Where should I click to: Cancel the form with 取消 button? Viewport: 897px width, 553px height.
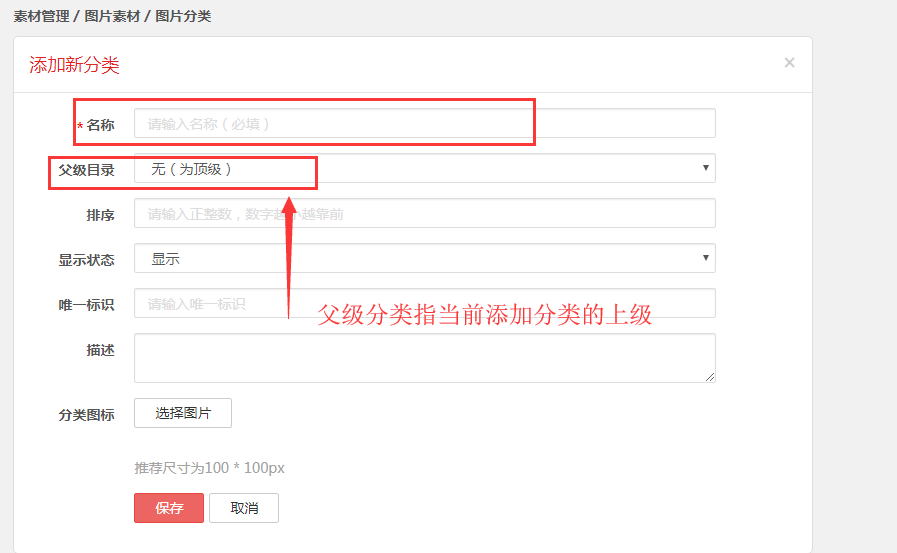click(x=244, y=508)
